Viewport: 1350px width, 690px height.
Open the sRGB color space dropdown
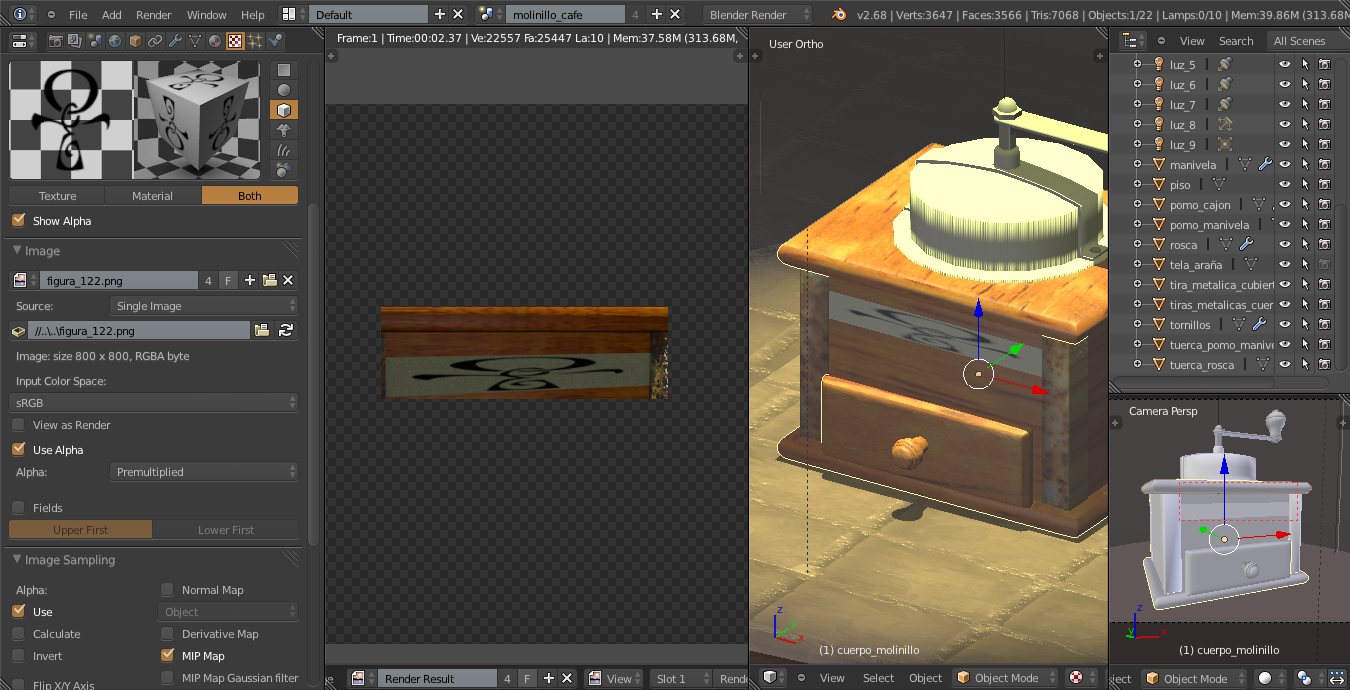[x=154, y=402]
